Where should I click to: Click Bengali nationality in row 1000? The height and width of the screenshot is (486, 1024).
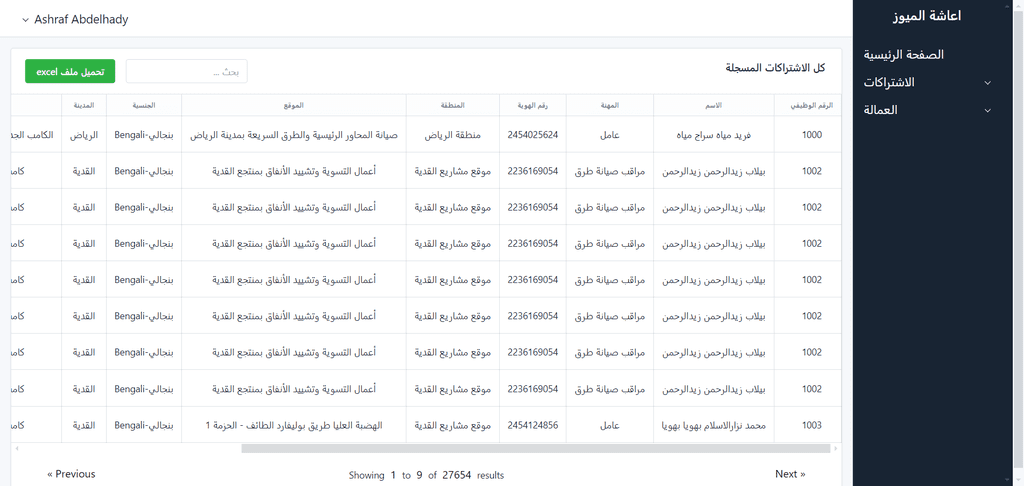[144, 135]
